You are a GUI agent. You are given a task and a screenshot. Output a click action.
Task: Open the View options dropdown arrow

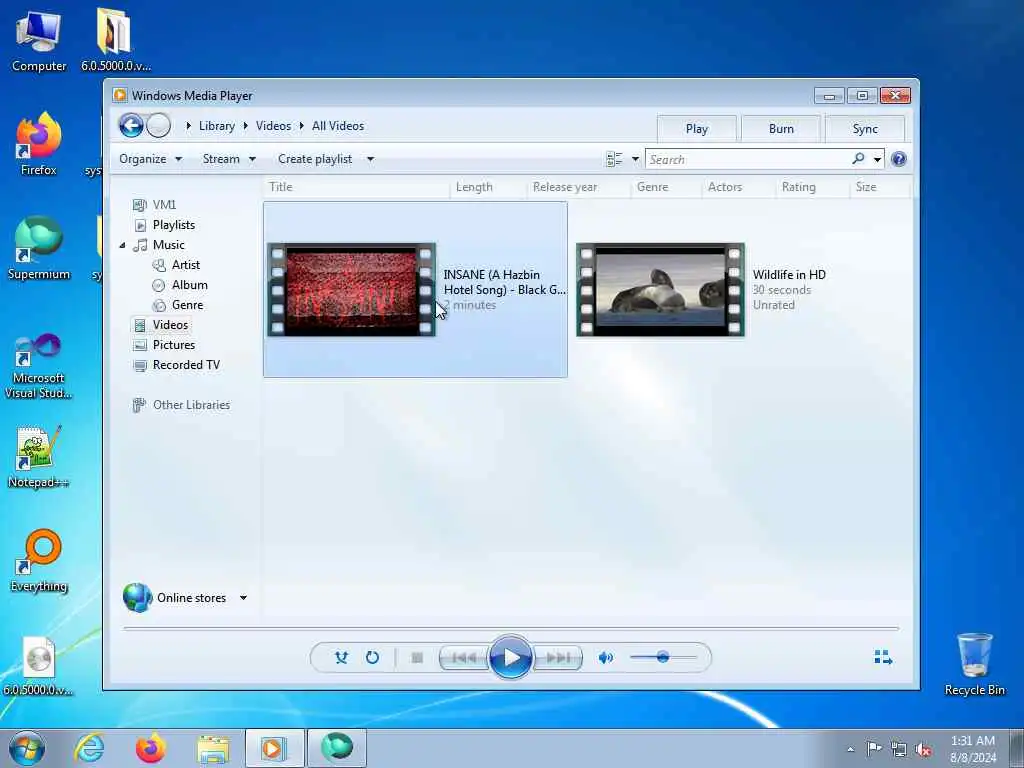coord(635,159)
